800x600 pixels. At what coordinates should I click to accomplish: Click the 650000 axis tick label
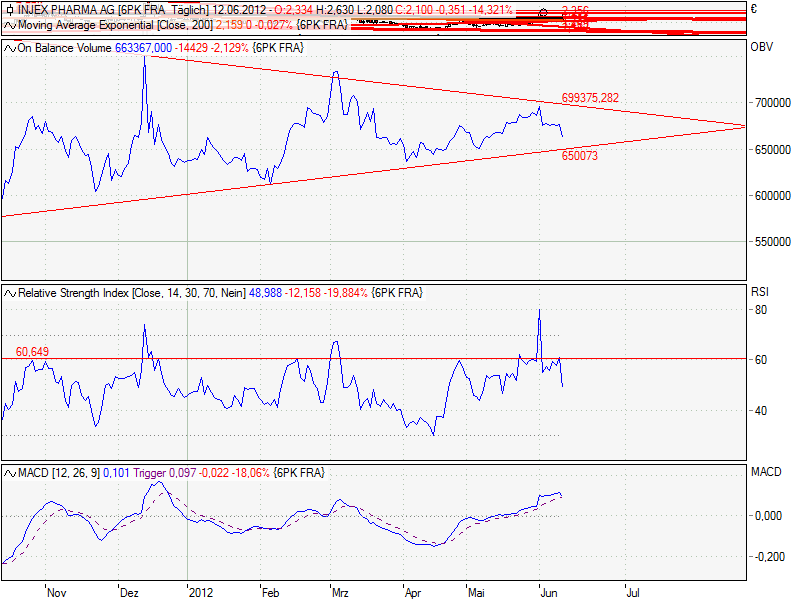pyautogui.click(x=773, y=150)
